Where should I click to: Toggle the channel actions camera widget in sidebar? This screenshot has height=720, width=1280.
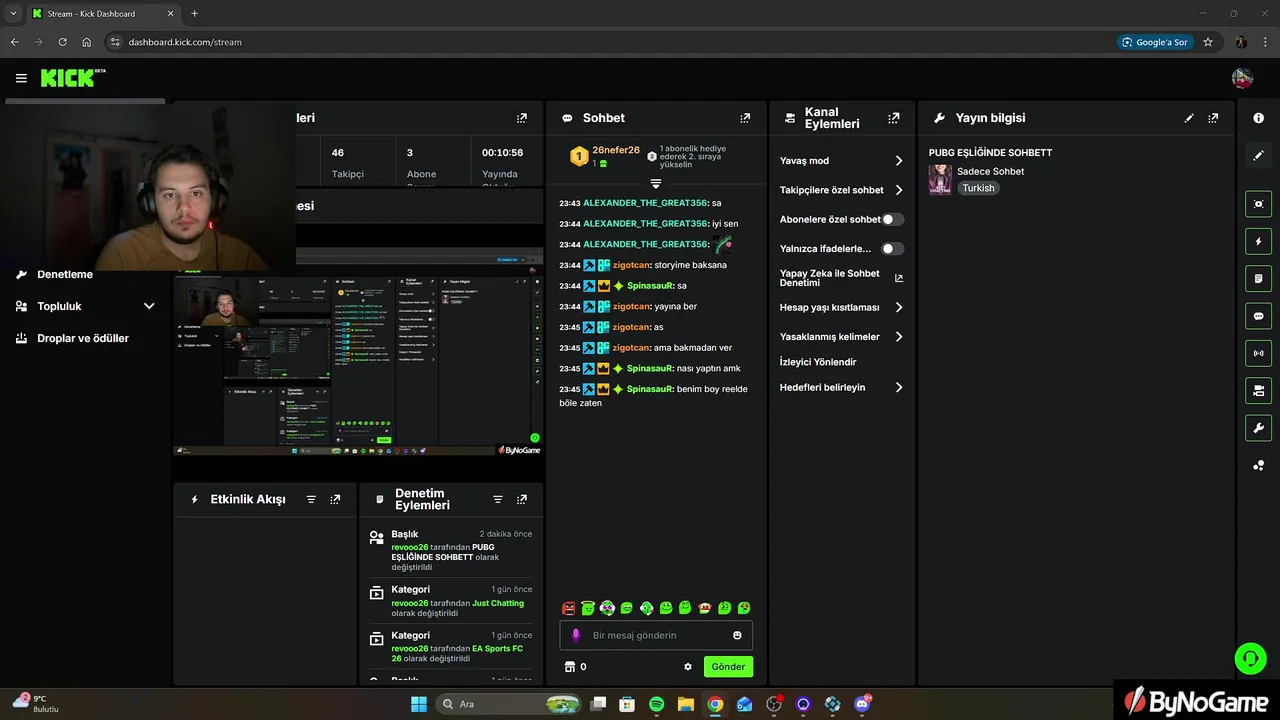pos(1259,390)
